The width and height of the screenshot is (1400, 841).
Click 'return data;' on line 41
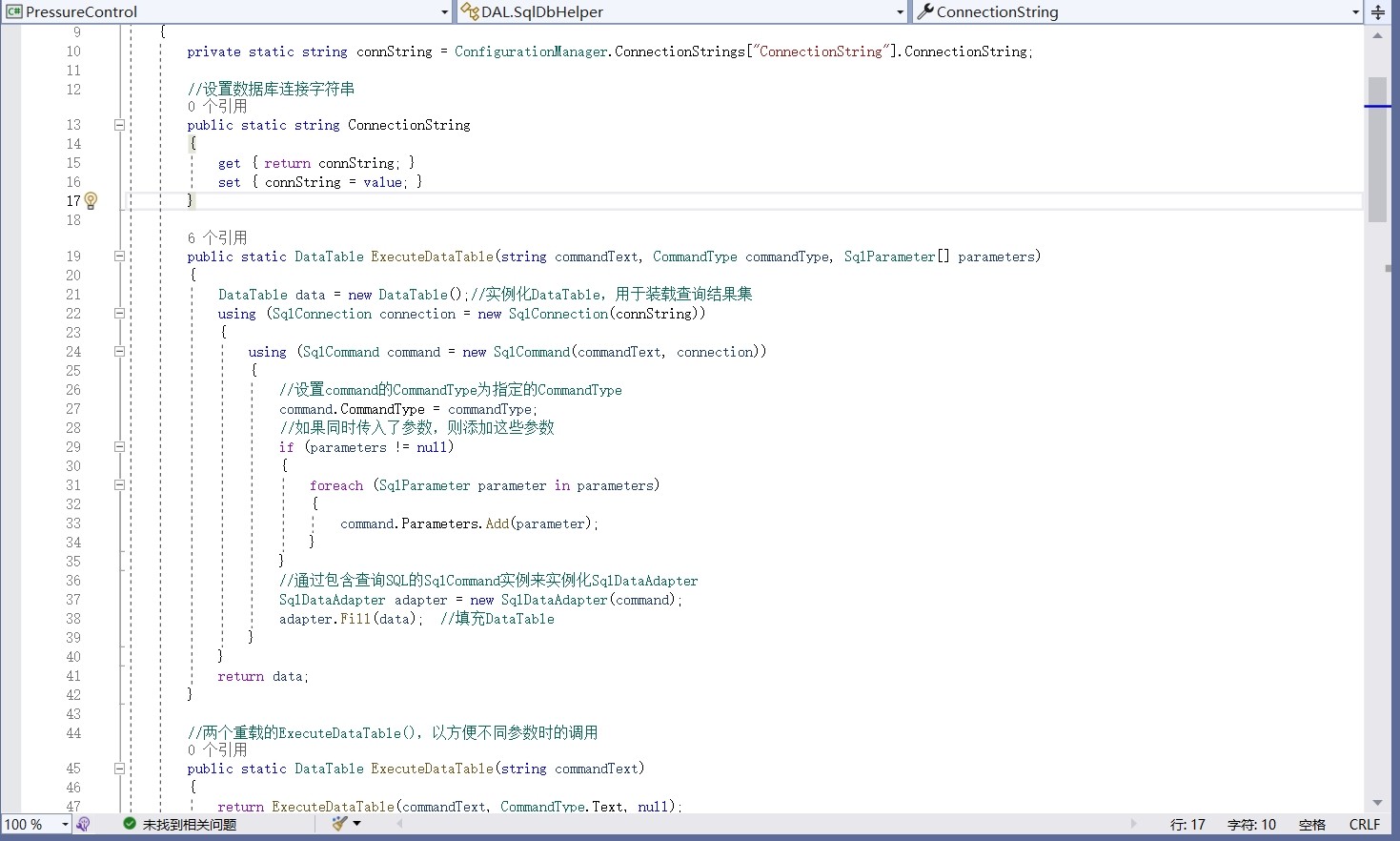(263, 676)
